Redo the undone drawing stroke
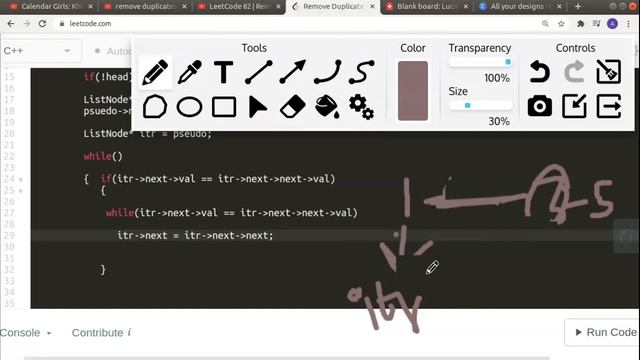Screen dimensions: 640x360 click(574, 72)
